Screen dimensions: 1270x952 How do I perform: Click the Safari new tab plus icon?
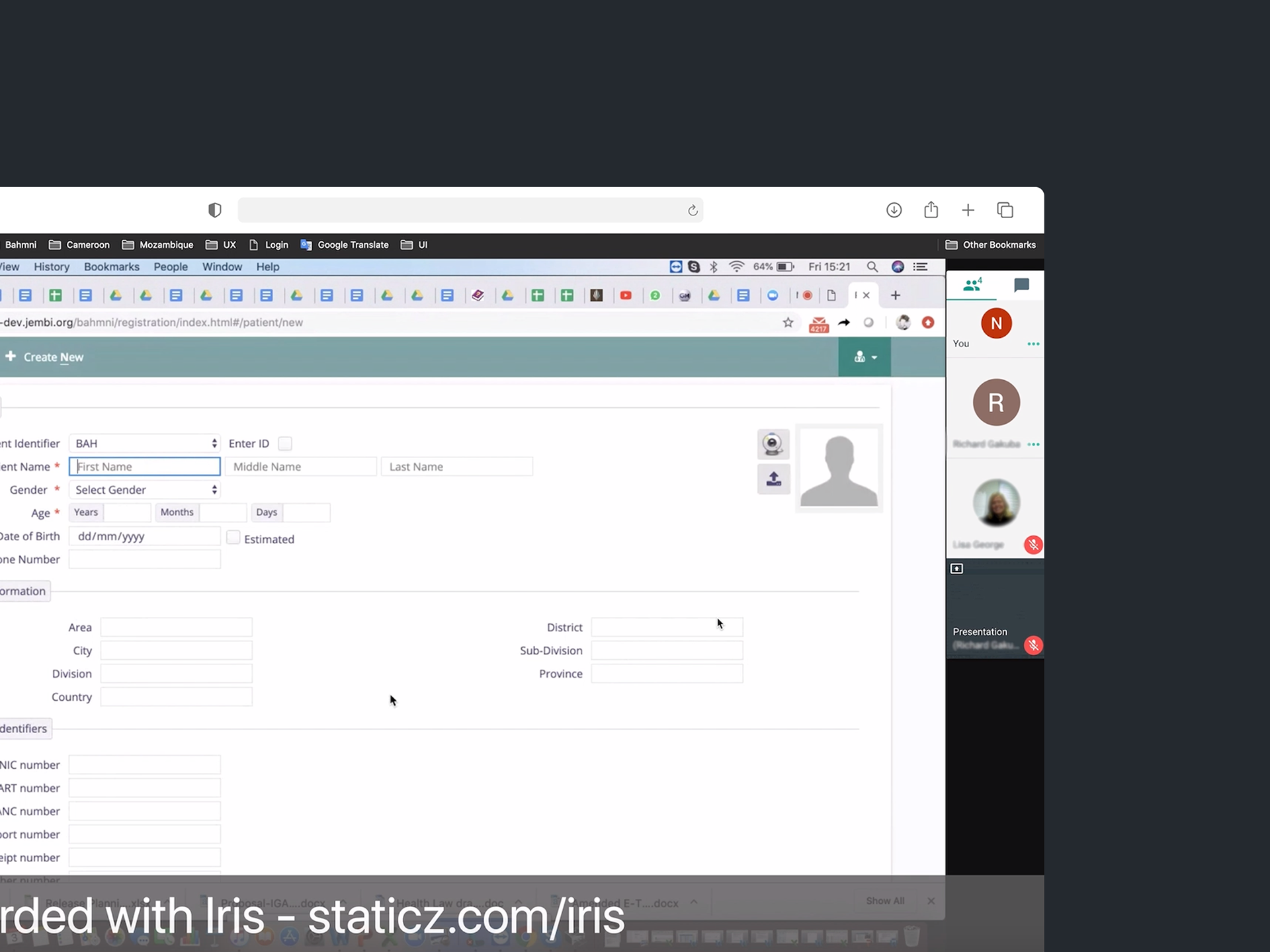[968, 210]
